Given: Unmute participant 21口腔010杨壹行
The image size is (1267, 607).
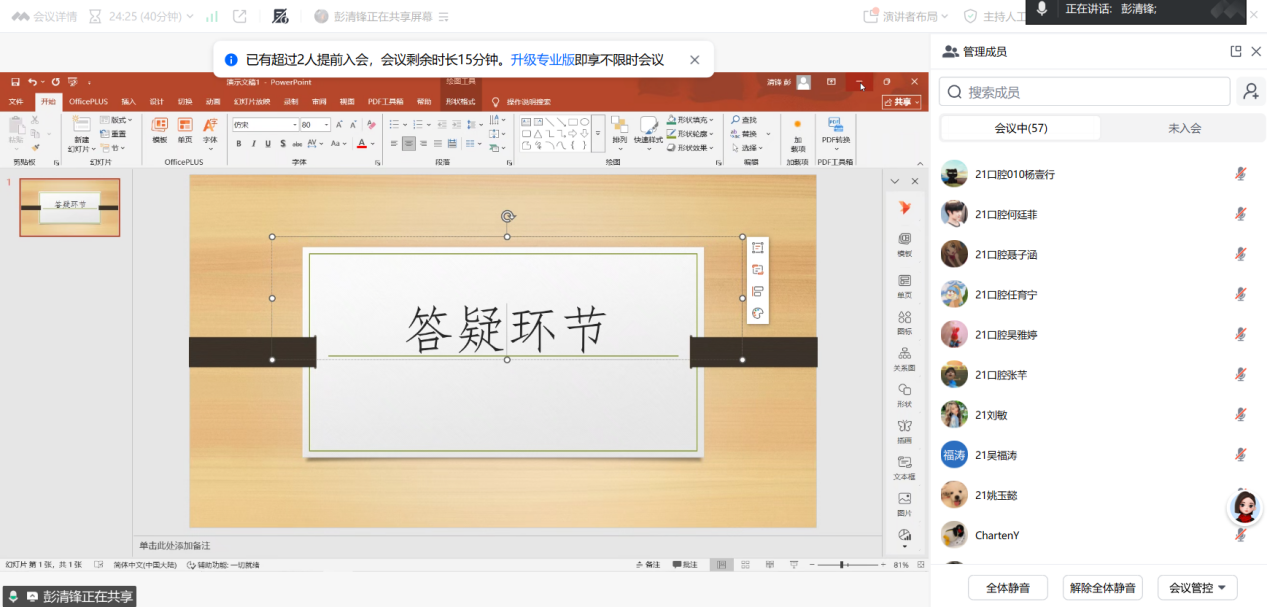Looking at the screenshot, I should coord(1240,174).
